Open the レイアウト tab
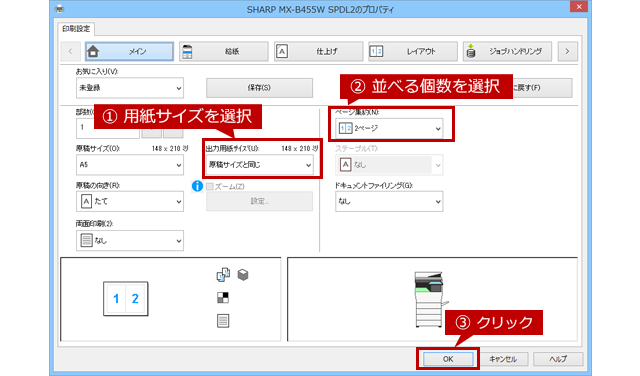This screenshot has height=376, width=640. point(413,51)
